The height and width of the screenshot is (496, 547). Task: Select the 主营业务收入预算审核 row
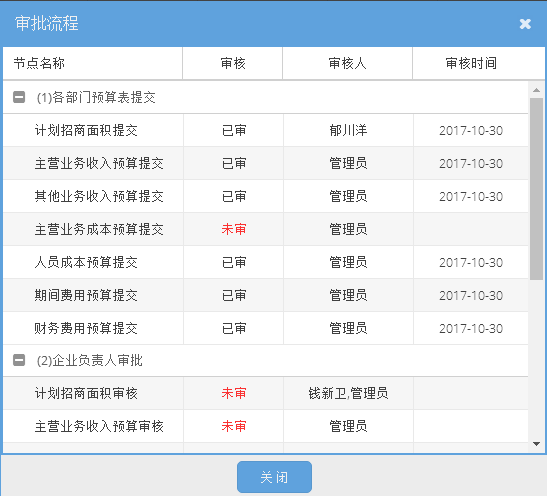265,426
